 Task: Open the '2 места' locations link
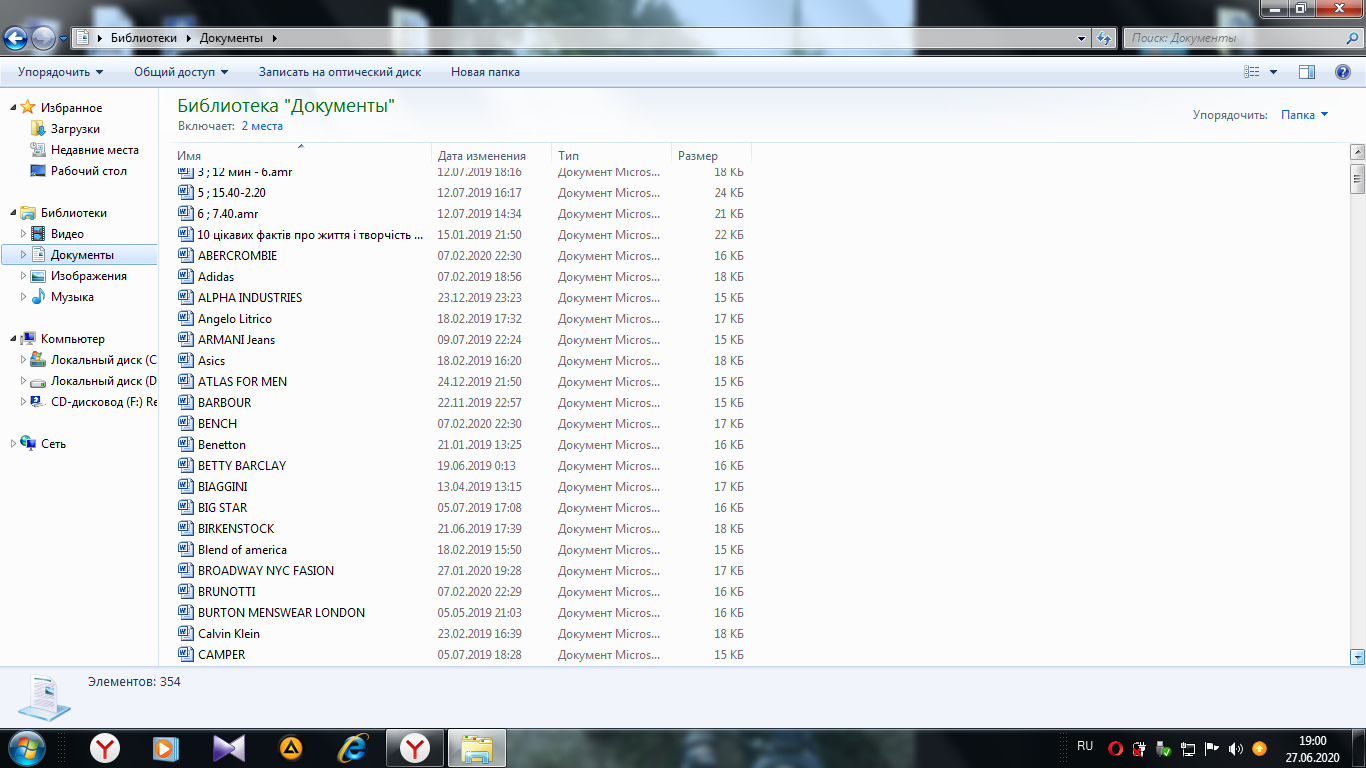(x=262, y=126)
